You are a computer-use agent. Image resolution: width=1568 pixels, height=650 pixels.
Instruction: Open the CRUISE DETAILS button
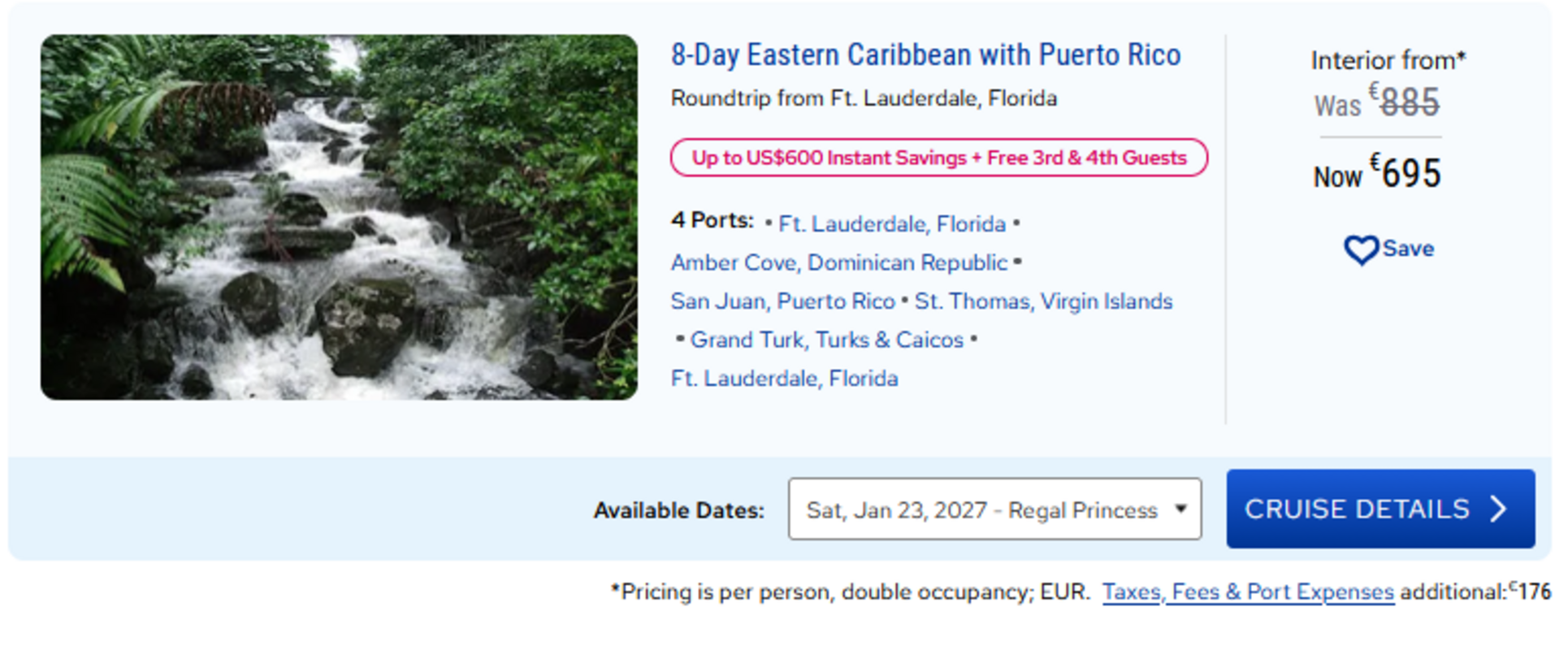1380,509
